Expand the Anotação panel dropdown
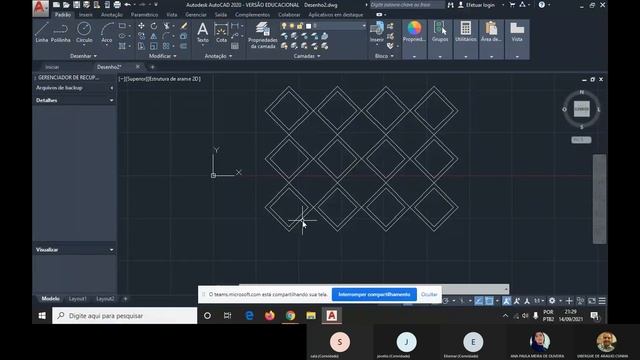The height and width of the screenshot is (360, 640). pos(218,56)
